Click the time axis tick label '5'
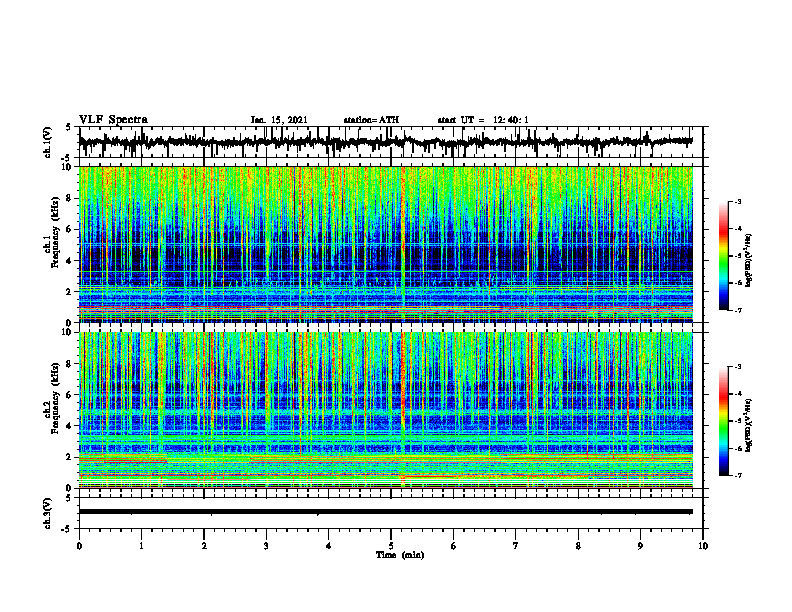This screenshot has height=612, width=792. (x=391, y=546)
